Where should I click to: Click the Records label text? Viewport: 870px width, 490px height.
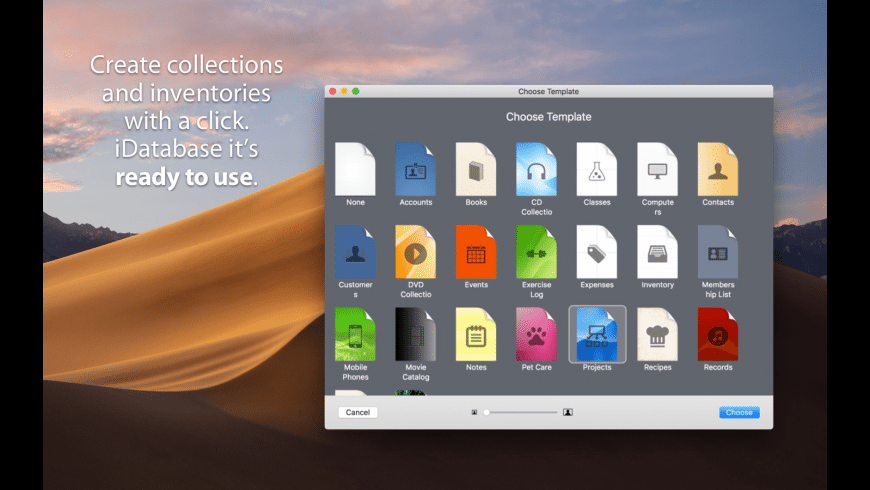pyautogui.click(x=718, y=367)
